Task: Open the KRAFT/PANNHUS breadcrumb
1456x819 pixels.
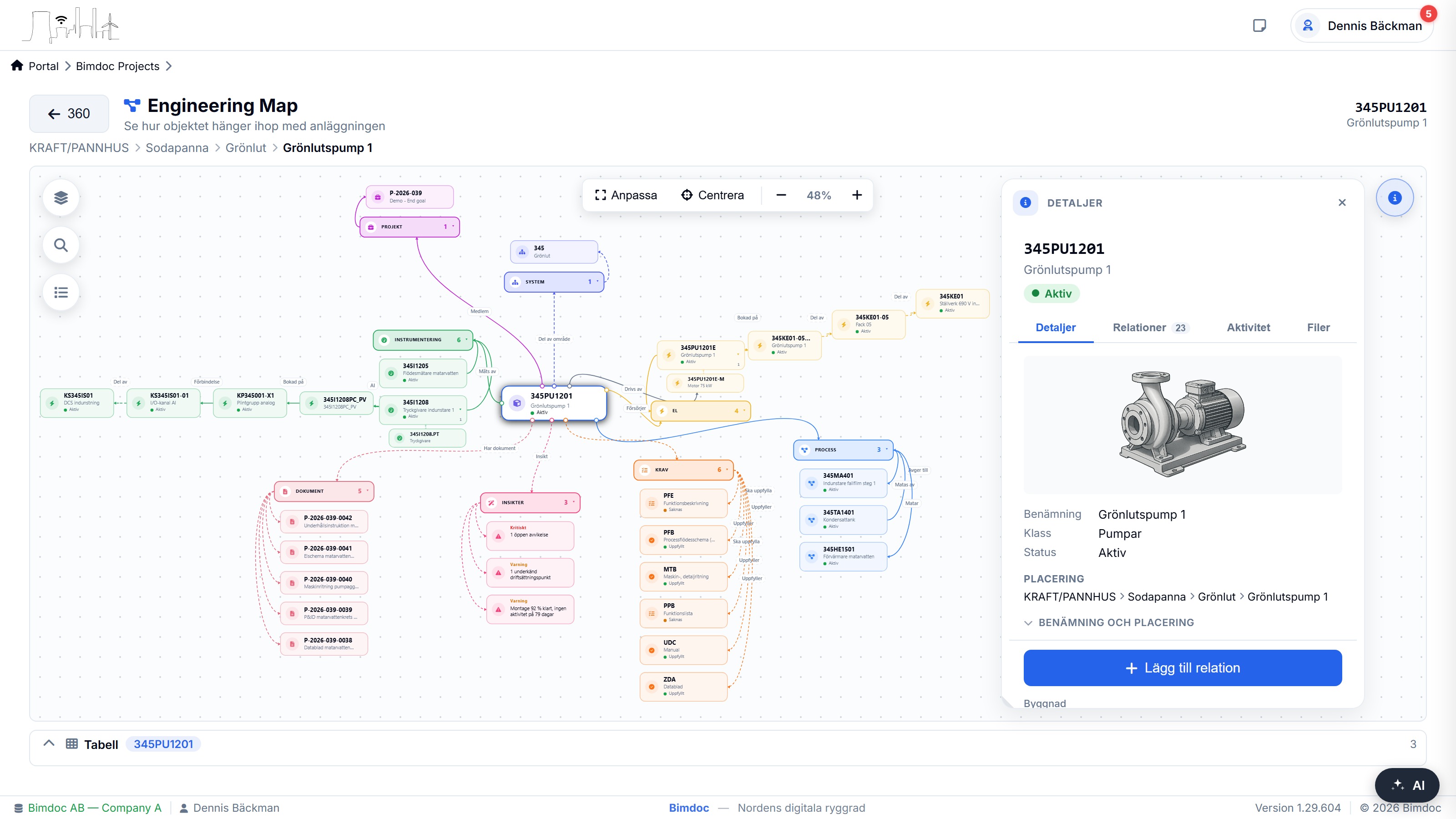Action: (x=79, y=147)
